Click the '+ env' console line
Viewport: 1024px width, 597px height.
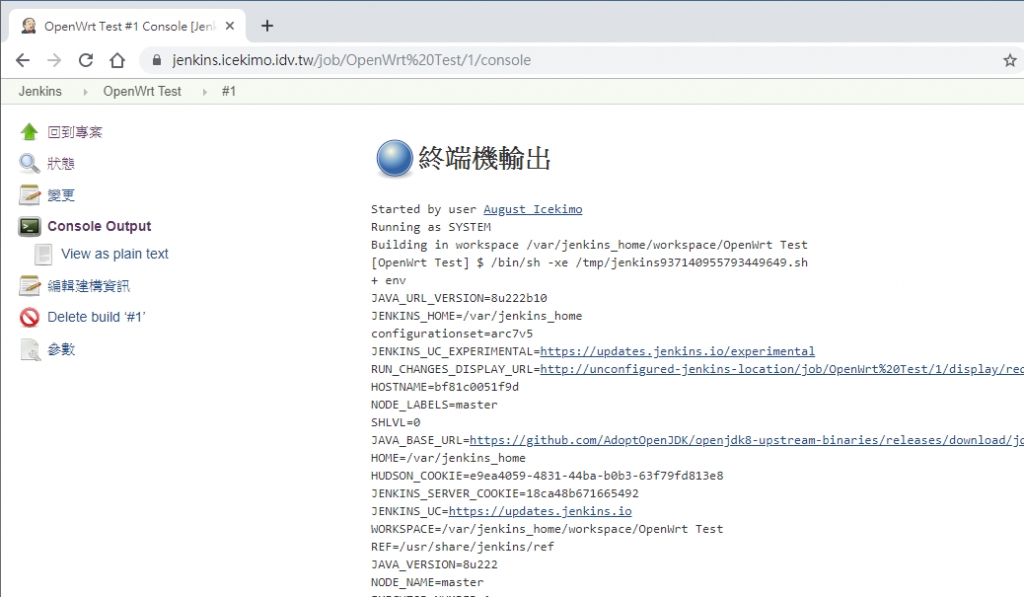[389, 280]
